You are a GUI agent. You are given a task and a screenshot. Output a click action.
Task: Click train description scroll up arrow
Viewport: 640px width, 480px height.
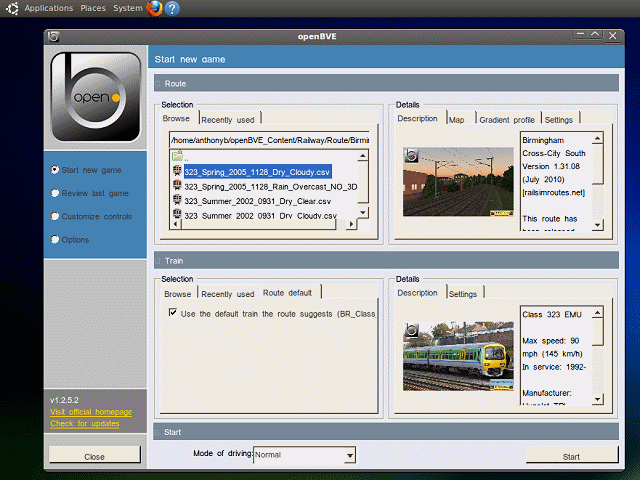[598, 313]
